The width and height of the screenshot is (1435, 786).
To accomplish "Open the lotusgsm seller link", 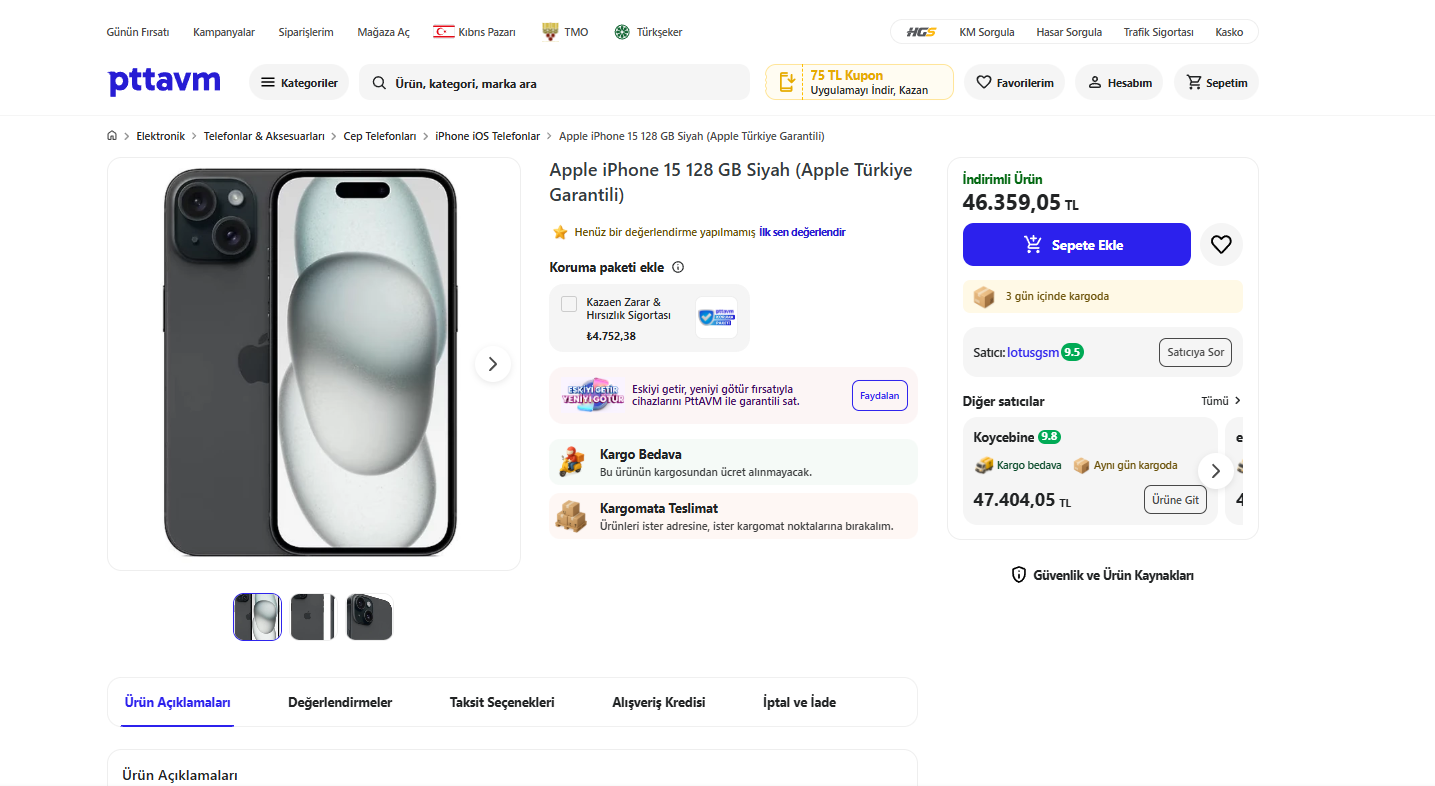I will tap(1031, 353).
